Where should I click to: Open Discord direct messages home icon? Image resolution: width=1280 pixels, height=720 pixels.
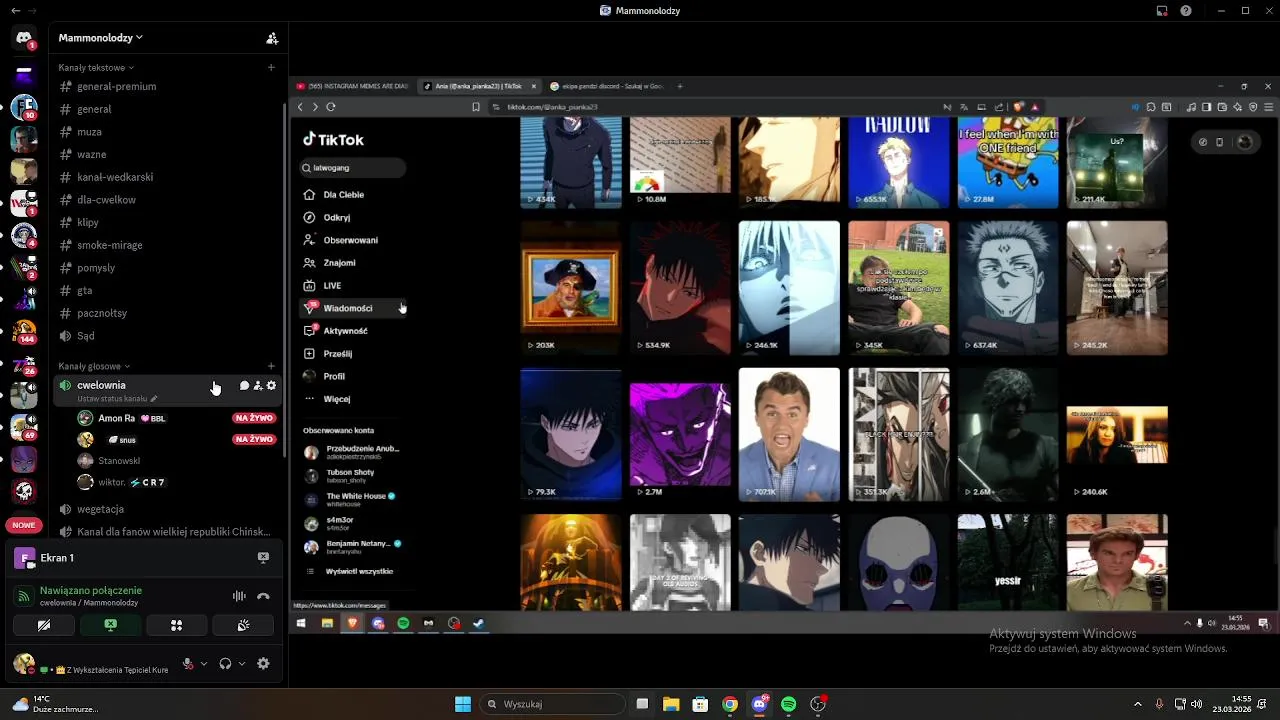[x=24, y=38]
